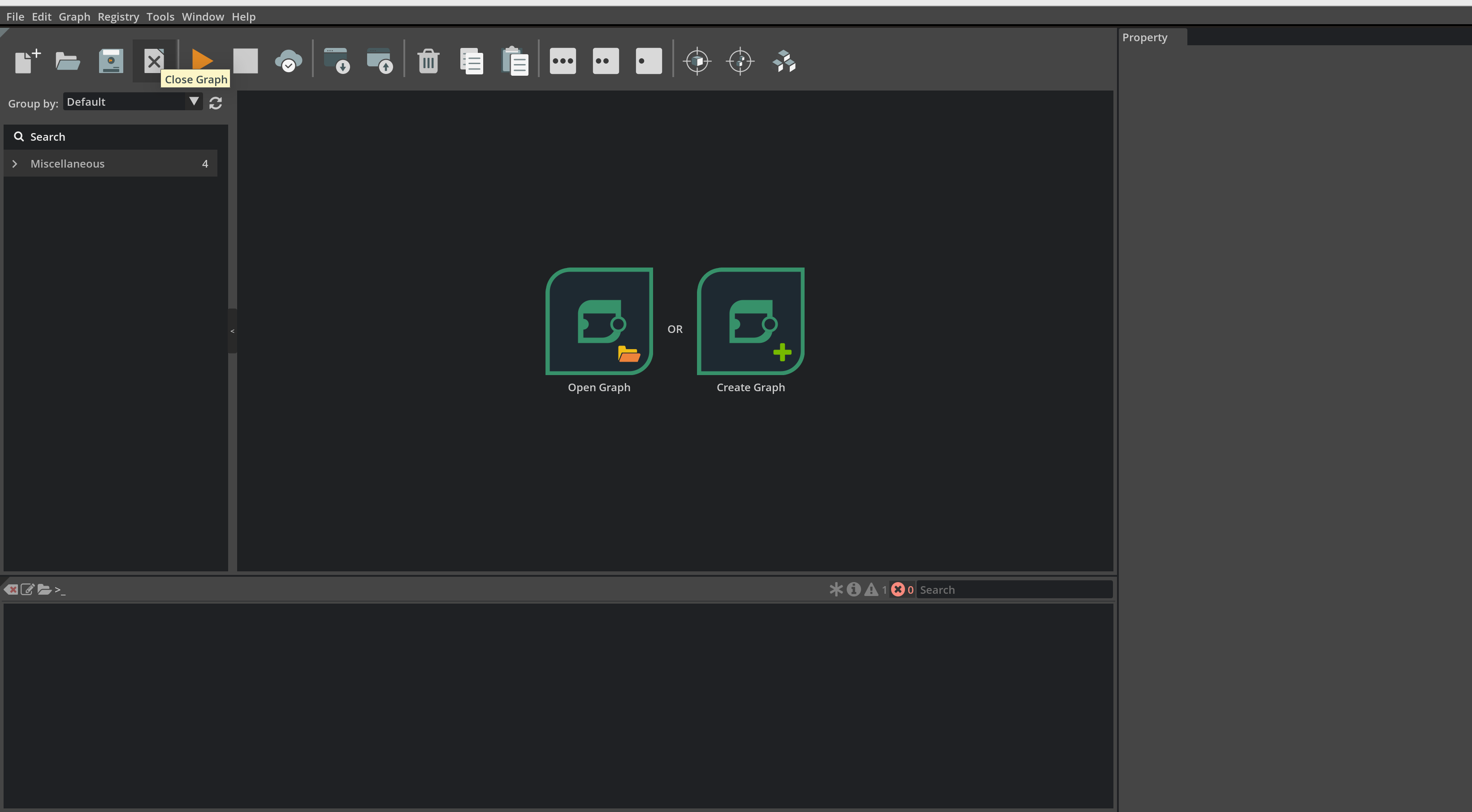Open the Graph menu
Image resolution: width=1472 pixels, height=812 pixels.
click(74, 17)
